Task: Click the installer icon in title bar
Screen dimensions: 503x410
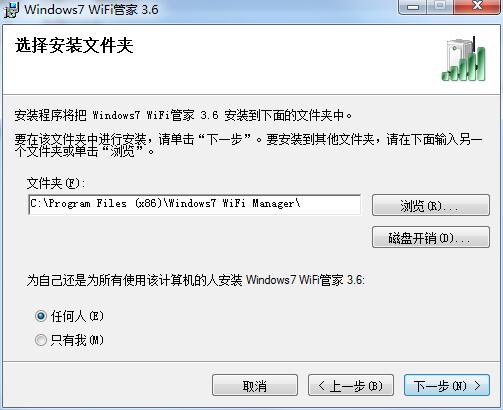Action: tap(11, 9)
